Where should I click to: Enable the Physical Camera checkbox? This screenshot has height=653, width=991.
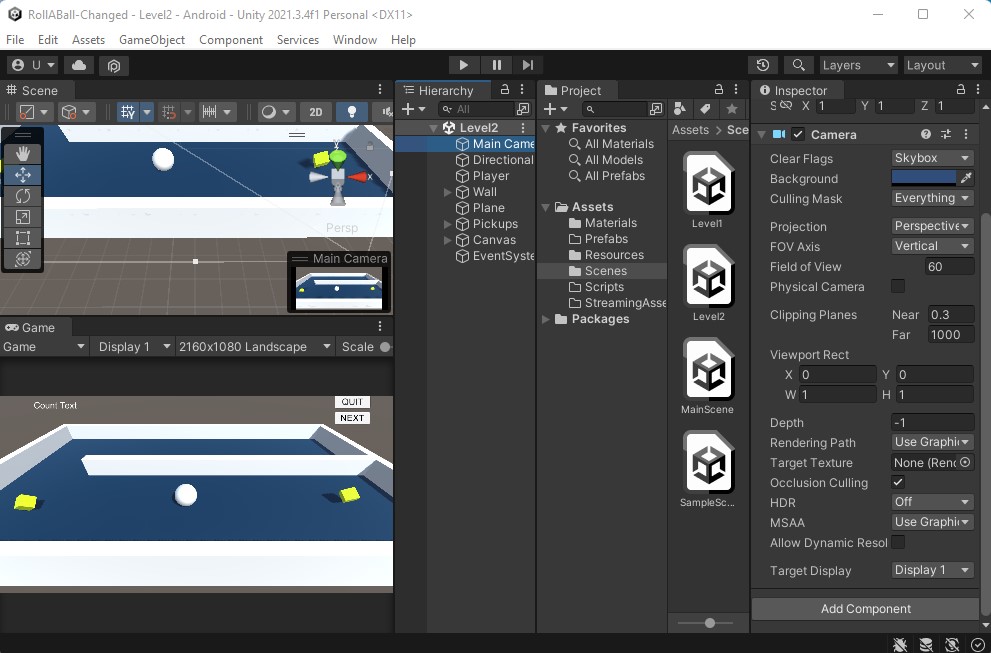pyautogui.click(x=898, y=287)
